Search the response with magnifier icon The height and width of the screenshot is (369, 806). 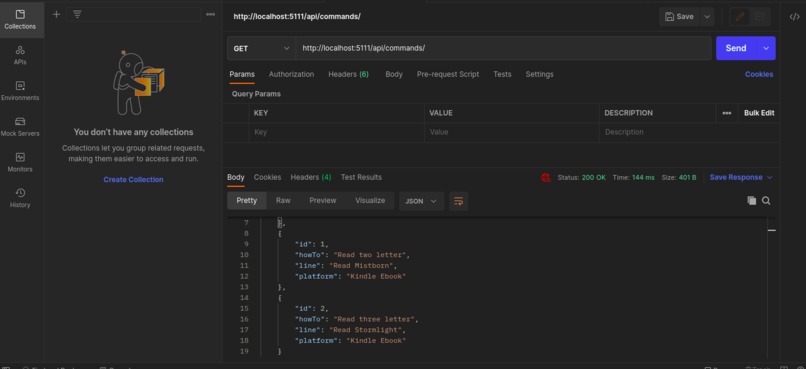[766, 201]
